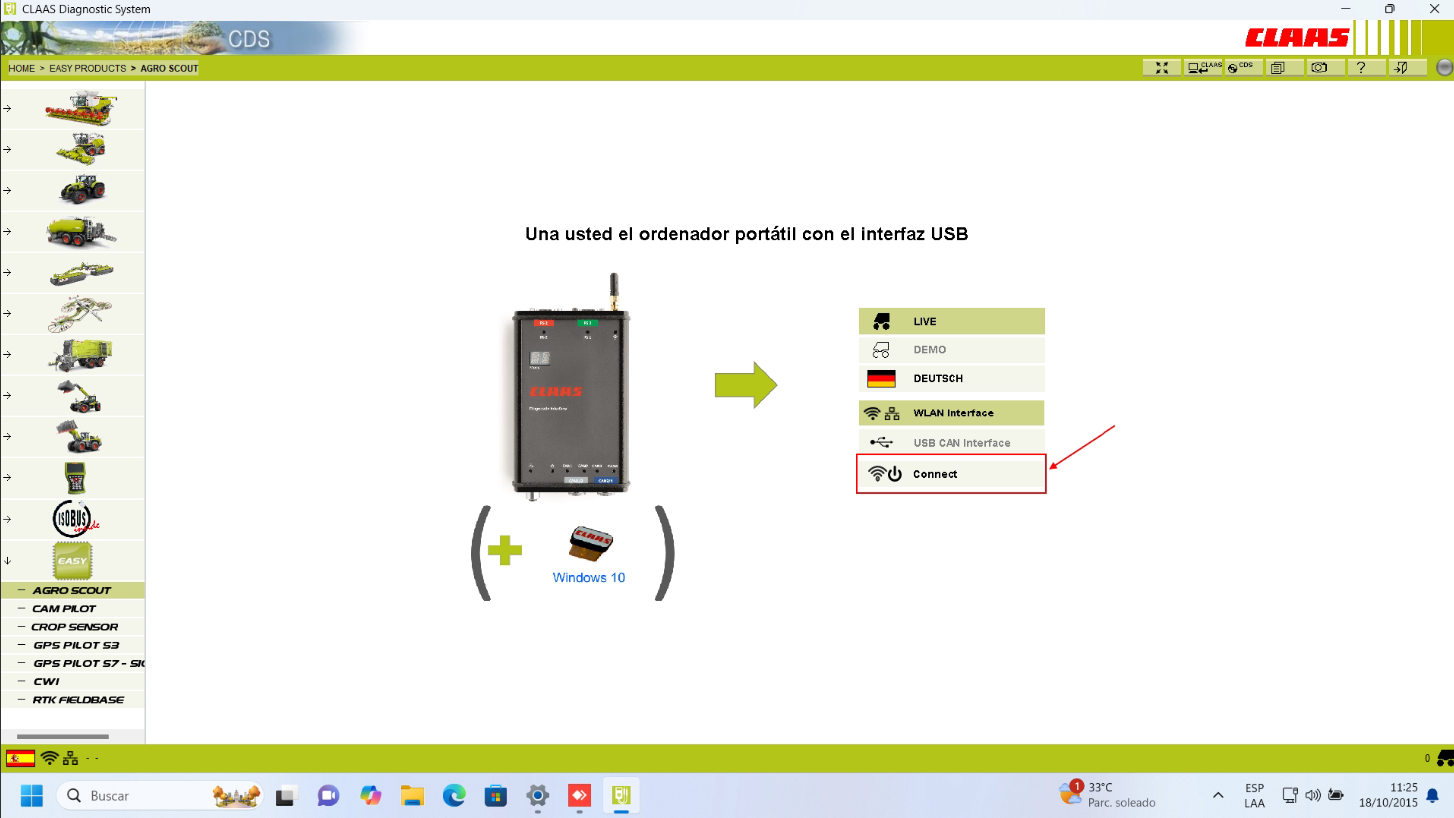Image resolution: width=1454 pixels, height=818 pixels.
Task: Choose WLAN Interface option
Action: (951, 413)
